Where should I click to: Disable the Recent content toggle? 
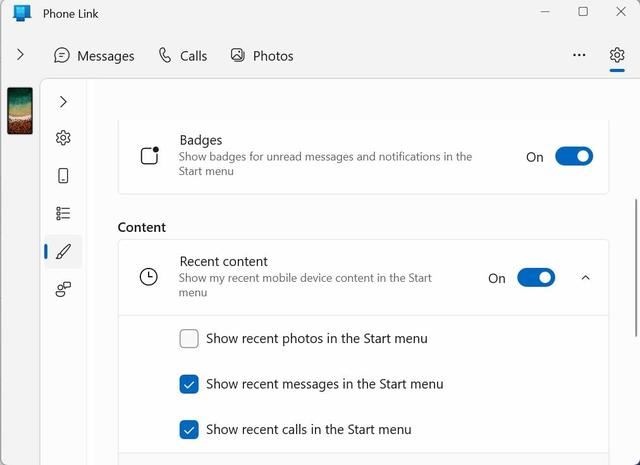pos(536,278)
